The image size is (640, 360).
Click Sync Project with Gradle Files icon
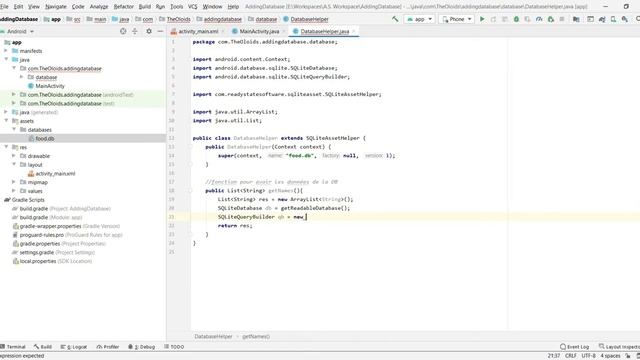pos(602,19)
